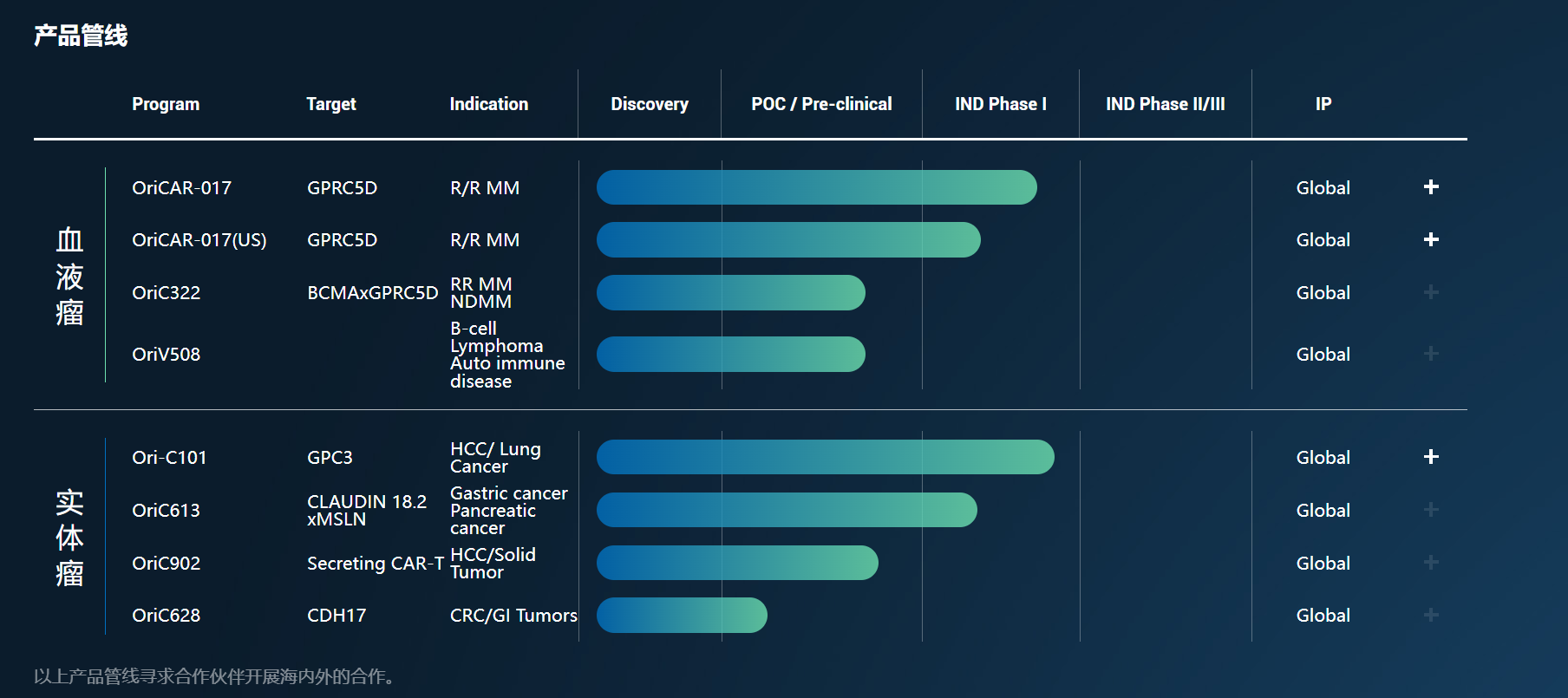Image resolution: width=1568 pixels, height=698 pixels.
Task: Click the dimmed plus icon for OriC902
Action: [1431, 563]
